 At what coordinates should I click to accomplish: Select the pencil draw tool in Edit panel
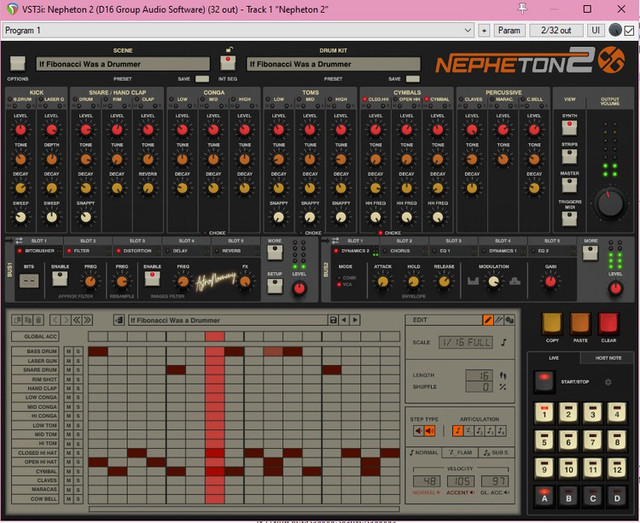[x=487, y=320]
